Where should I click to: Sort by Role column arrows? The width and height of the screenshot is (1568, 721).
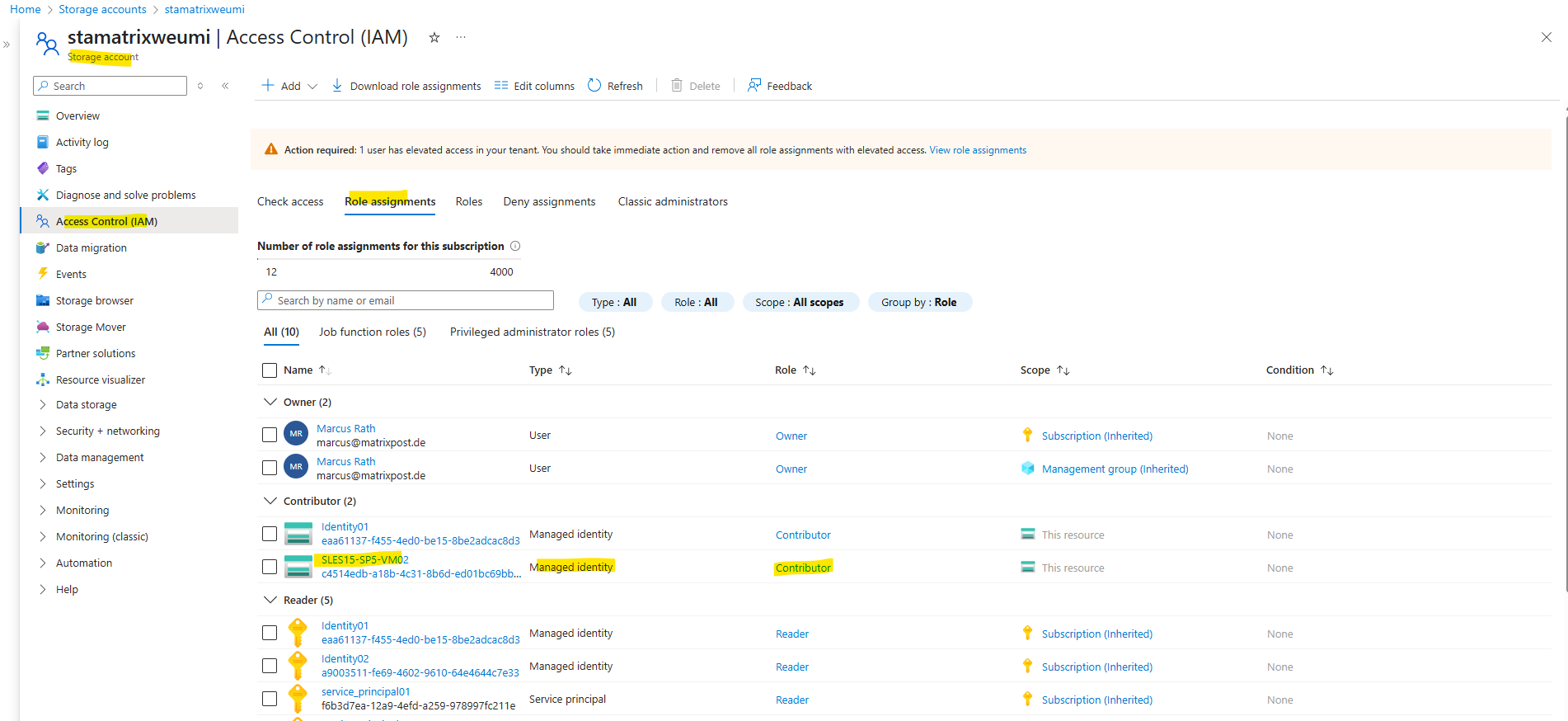tap(810, 370)
